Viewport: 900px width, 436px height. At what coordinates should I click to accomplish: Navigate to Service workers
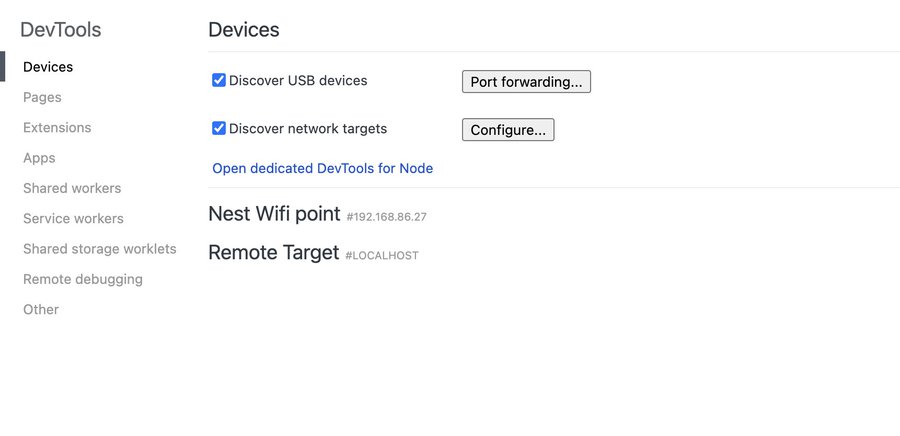[73, 218]
